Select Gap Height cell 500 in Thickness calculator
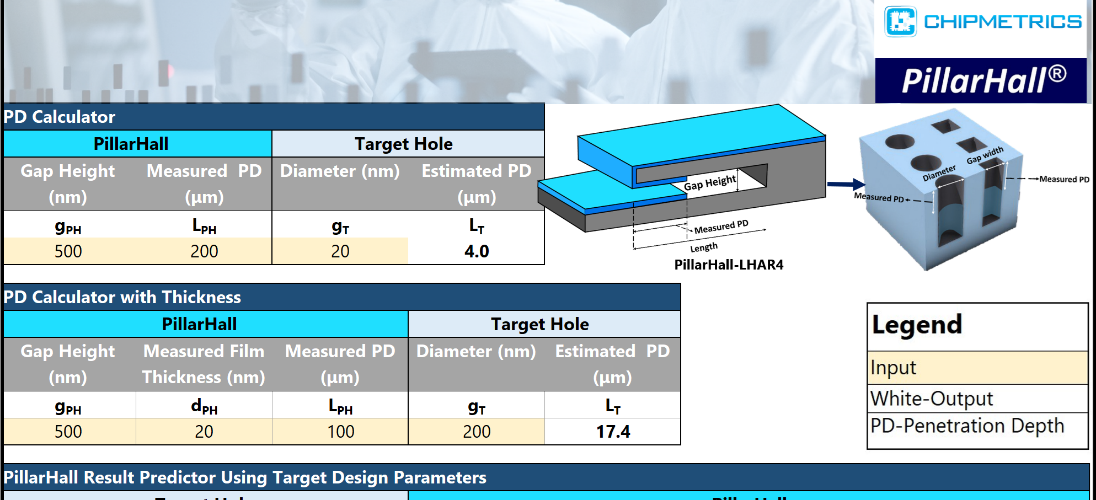Viewport: 1096px width, 500px height. coord(68,431)
